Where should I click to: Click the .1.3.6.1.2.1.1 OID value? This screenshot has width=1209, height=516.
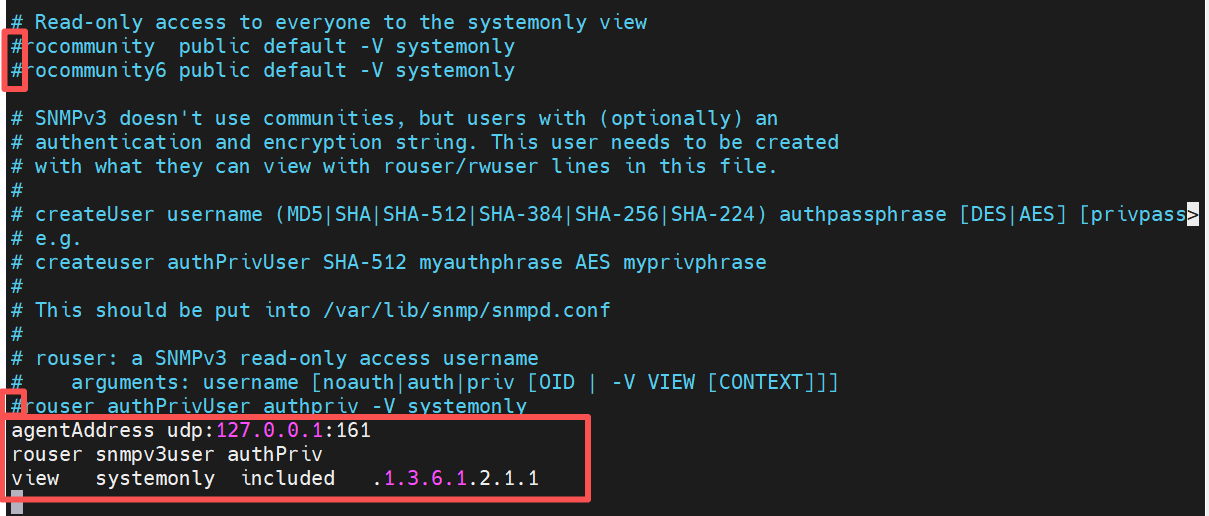pyautogui.click(x=455, y=478)
